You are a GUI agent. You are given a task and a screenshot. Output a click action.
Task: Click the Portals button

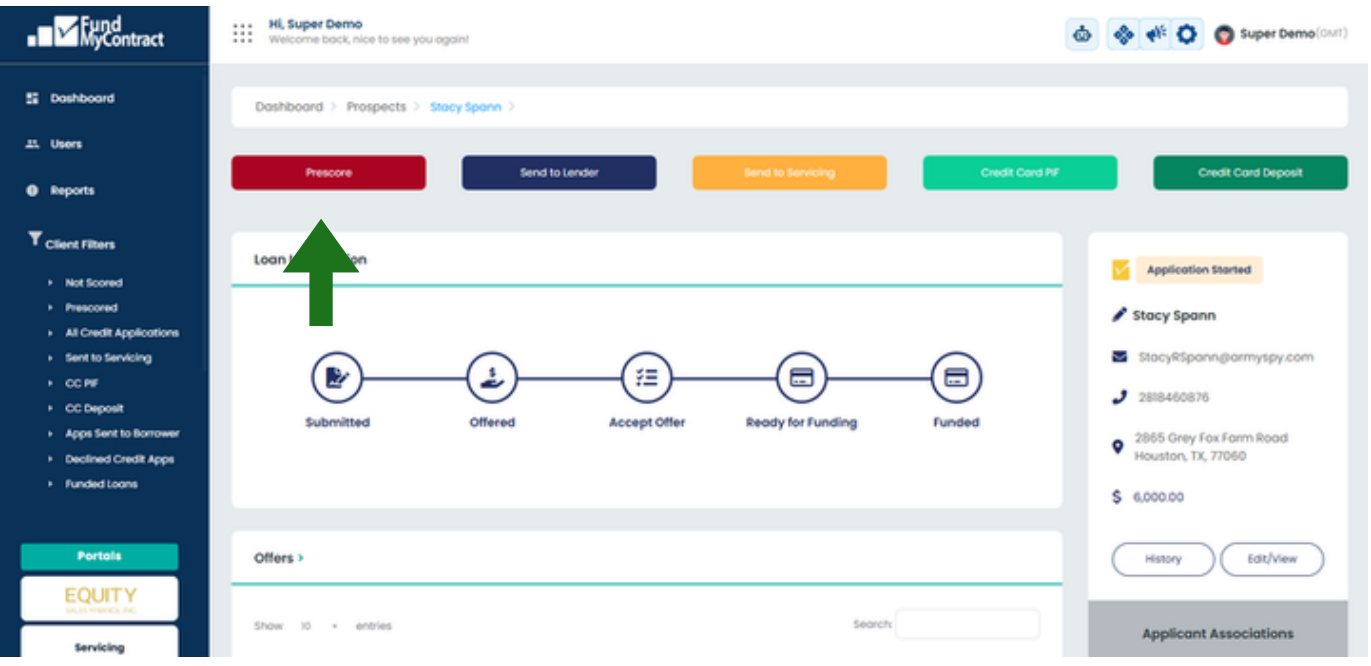(x=99, y=556)
